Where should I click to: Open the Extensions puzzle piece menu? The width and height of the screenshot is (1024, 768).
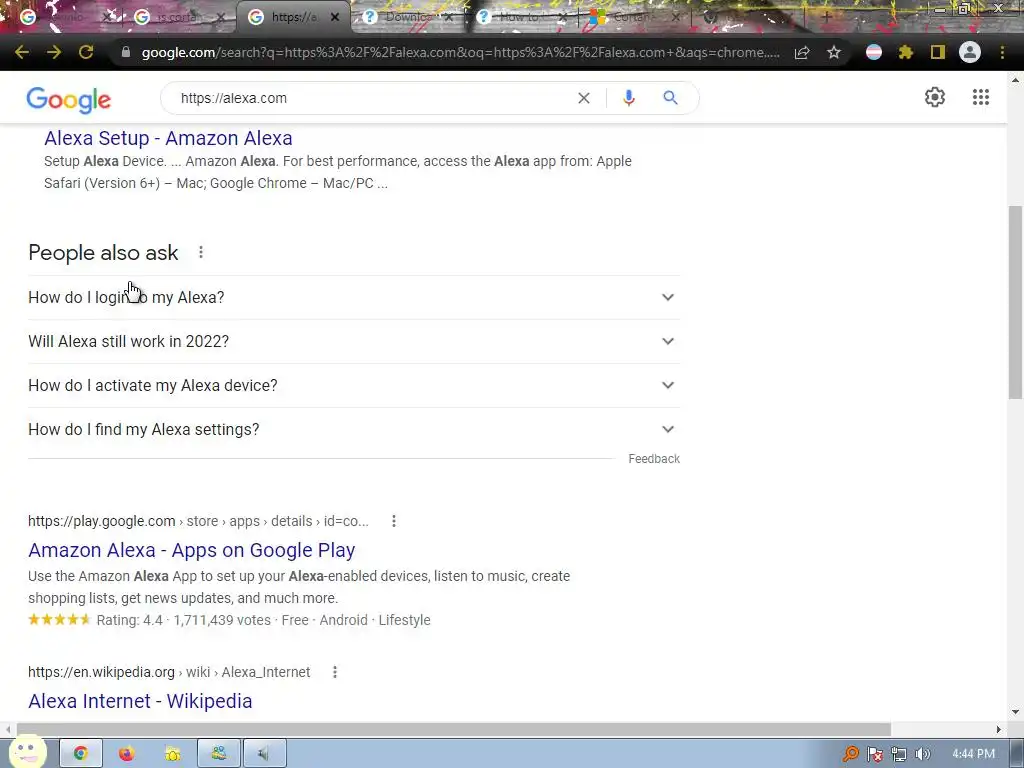[906, 52]
